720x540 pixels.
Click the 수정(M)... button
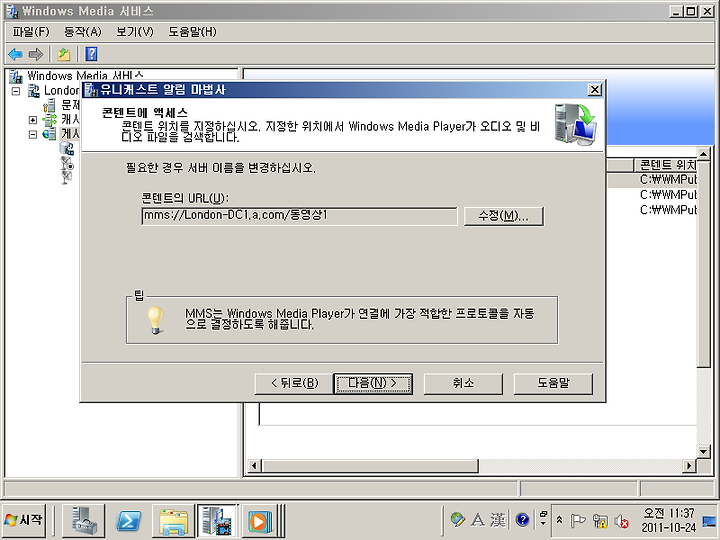point(504,216)
